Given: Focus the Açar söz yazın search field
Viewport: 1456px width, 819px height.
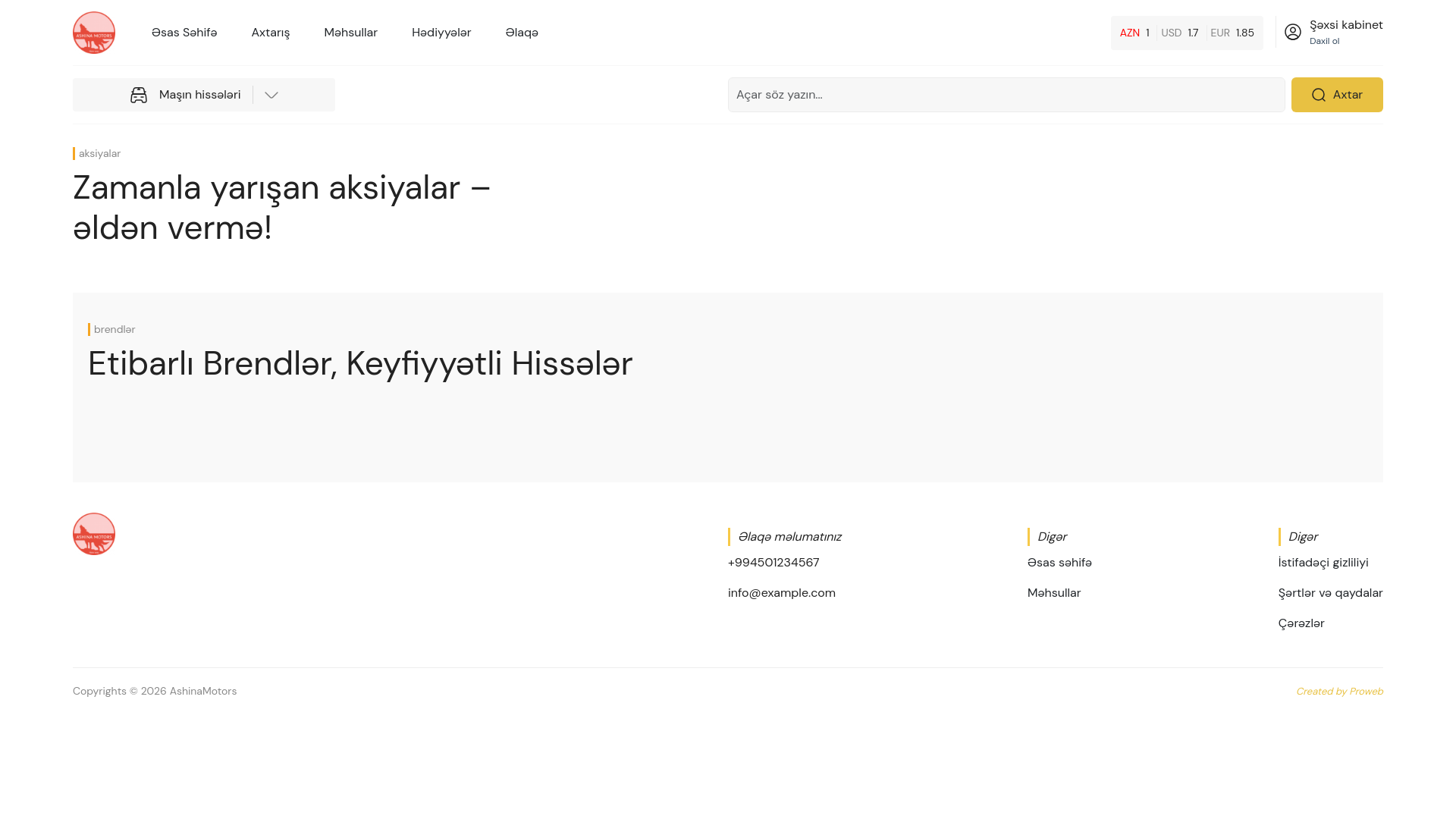Looking at the screenshot, I should 1006,95.
